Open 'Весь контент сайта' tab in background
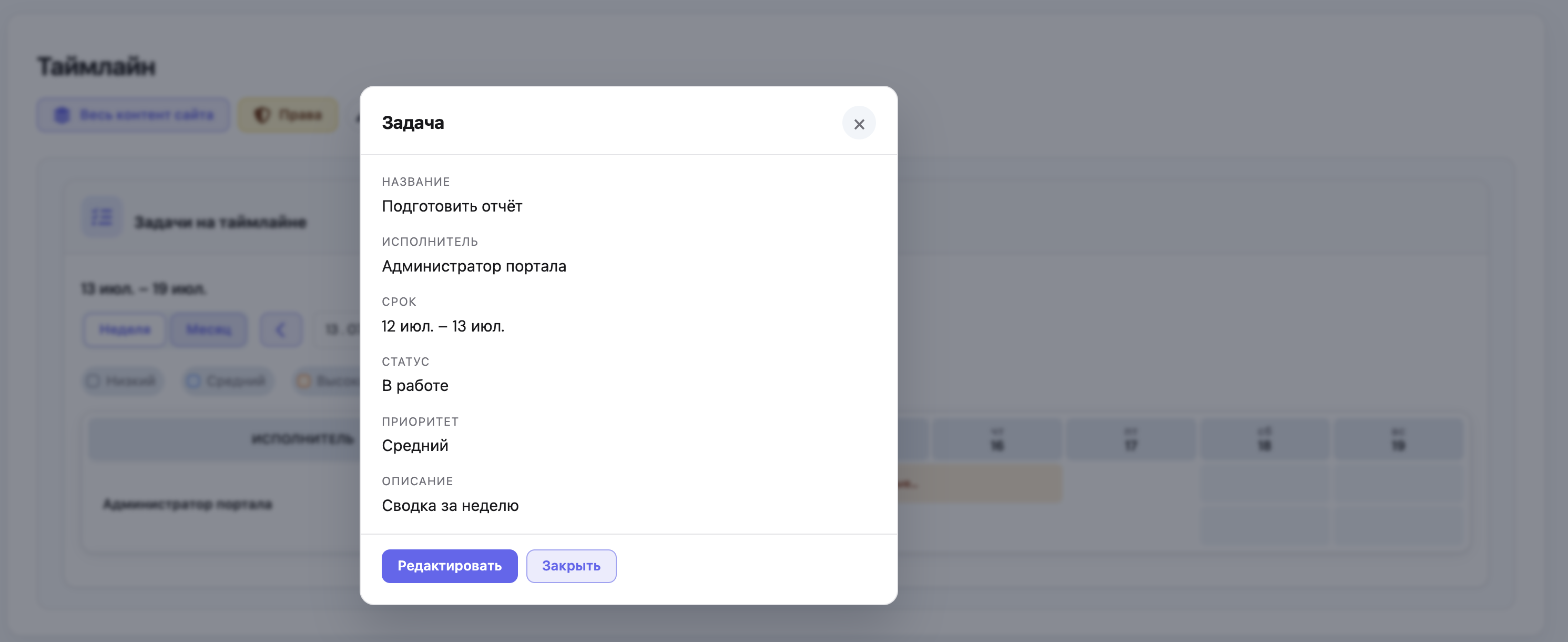Screen dimensions: 1568x642 point(134,115)
